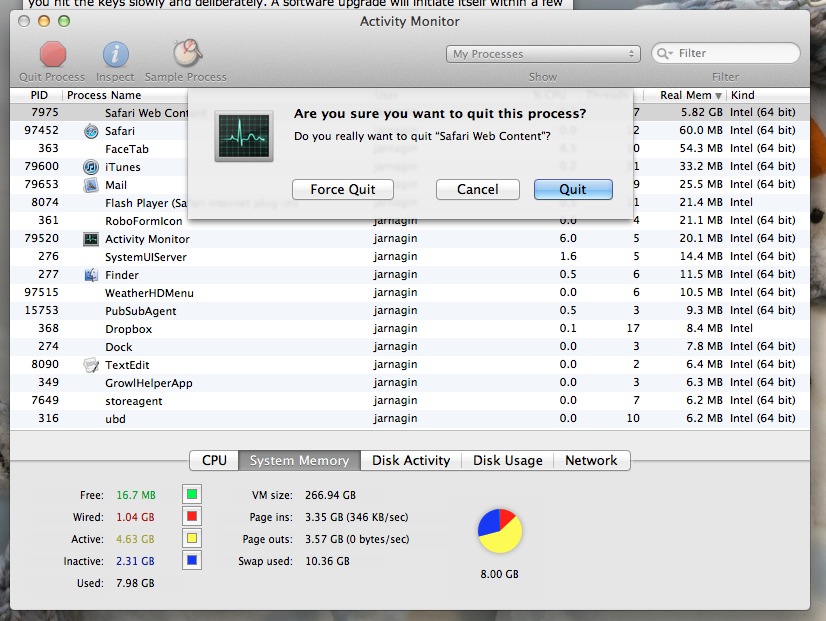The width and height of the screenshot is (826, 621).
Task: Select the Flash Player process row
Action: 410,203
